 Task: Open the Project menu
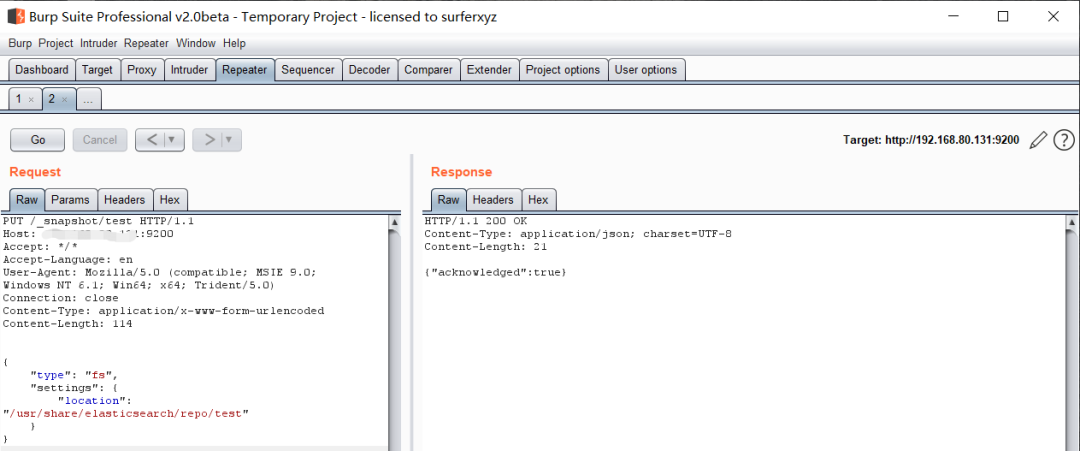56,43
